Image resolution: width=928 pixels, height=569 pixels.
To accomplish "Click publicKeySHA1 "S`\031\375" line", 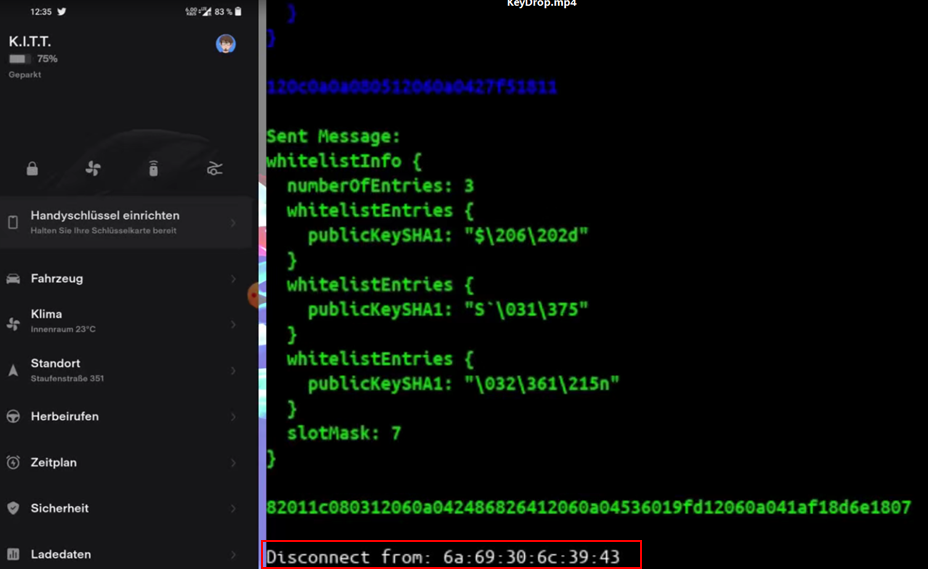I will click(x=448, y=310).
